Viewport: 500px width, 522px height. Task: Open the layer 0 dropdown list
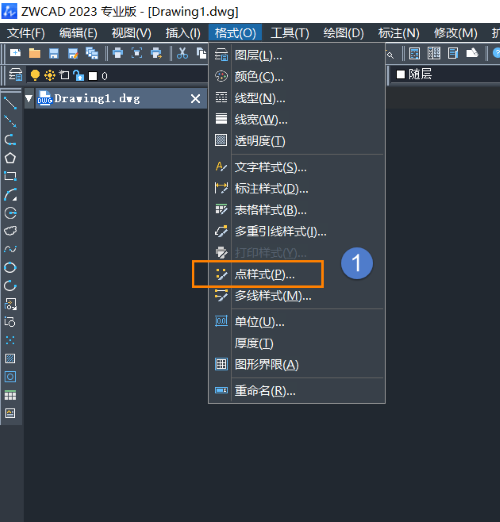pyautogui.click(x=118, y=76)
